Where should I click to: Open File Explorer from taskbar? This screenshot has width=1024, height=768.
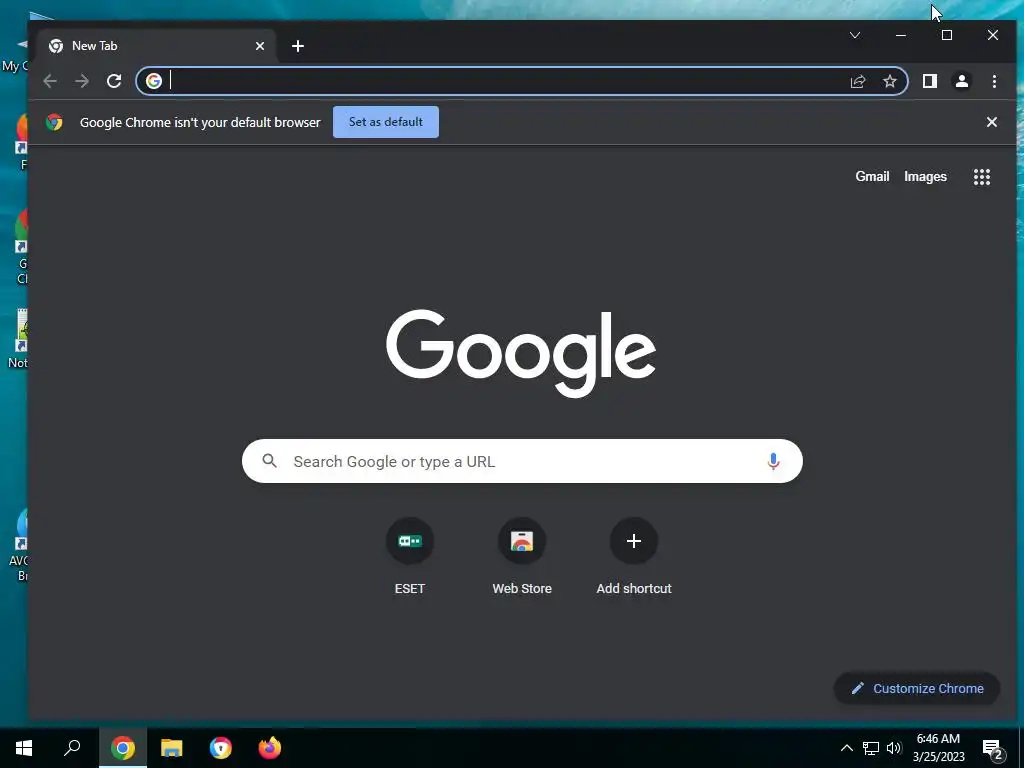pos(172,748)
